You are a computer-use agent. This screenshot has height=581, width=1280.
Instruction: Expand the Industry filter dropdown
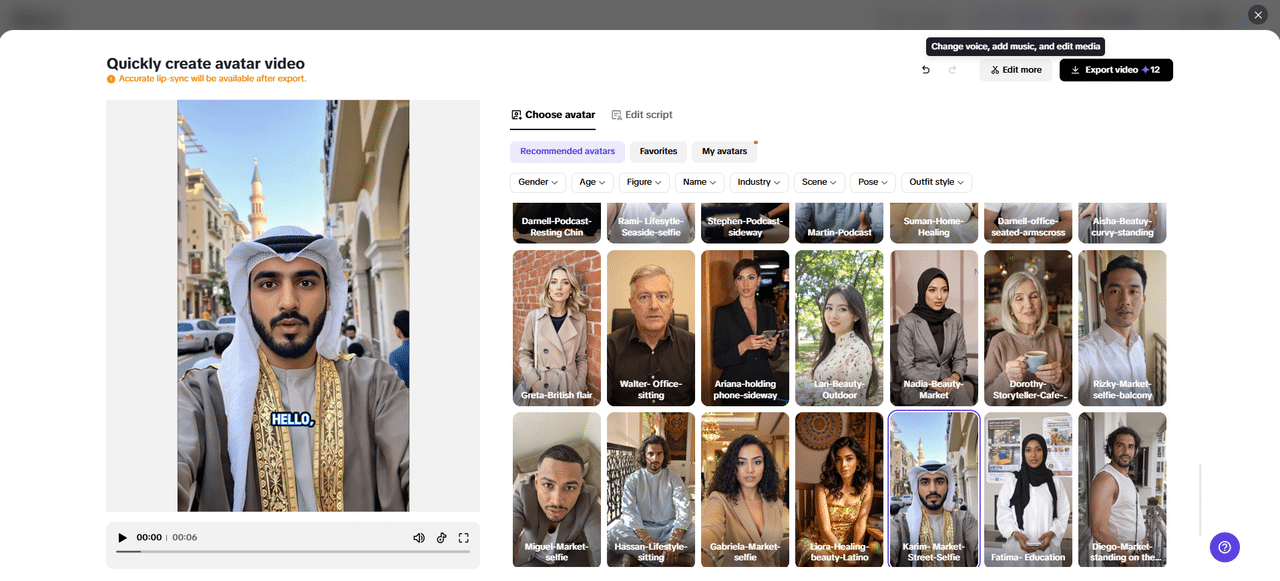[759, 182]
